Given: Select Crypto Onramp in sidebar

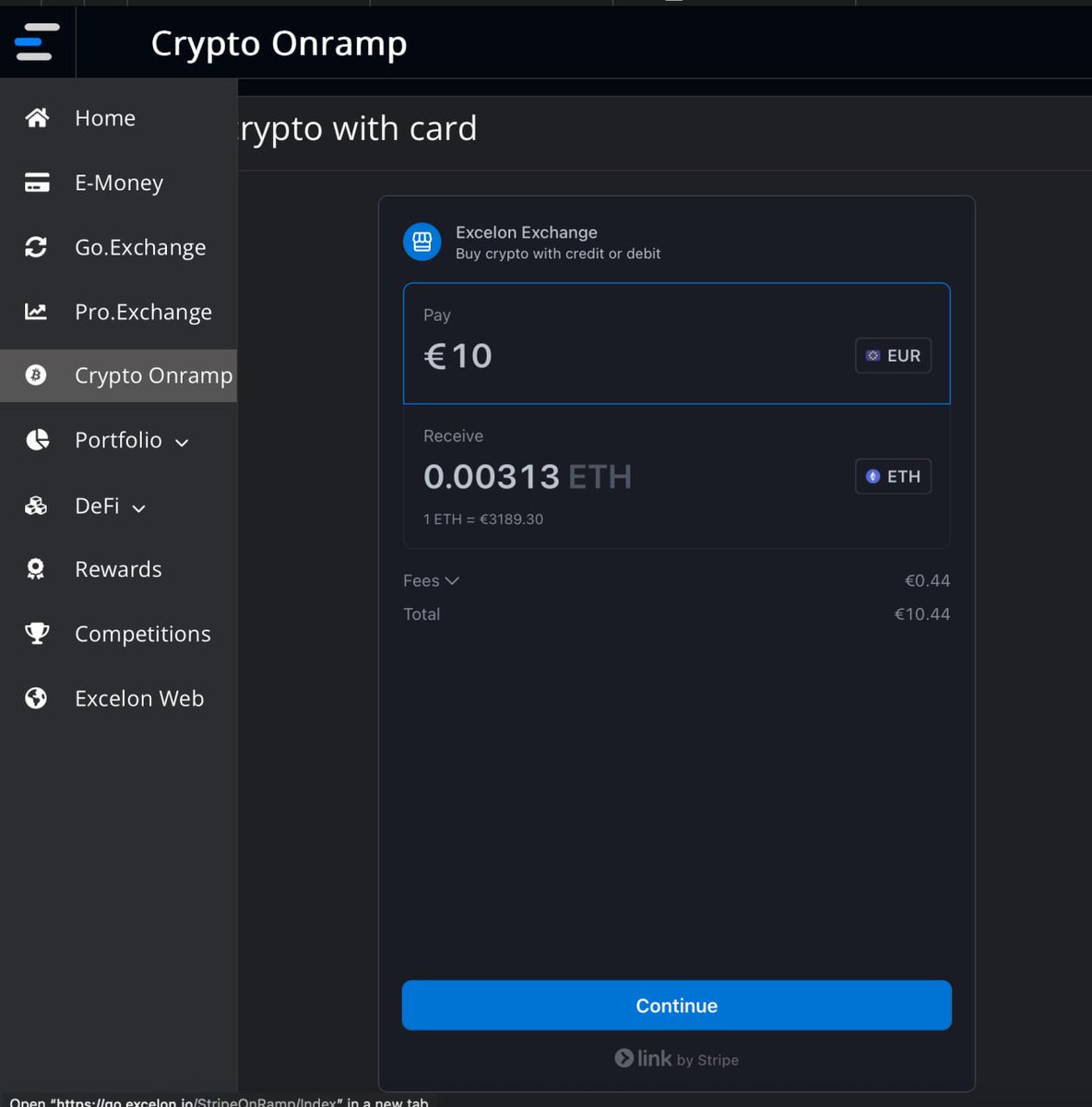Looking at the screenshot, I should click(118, 375).
